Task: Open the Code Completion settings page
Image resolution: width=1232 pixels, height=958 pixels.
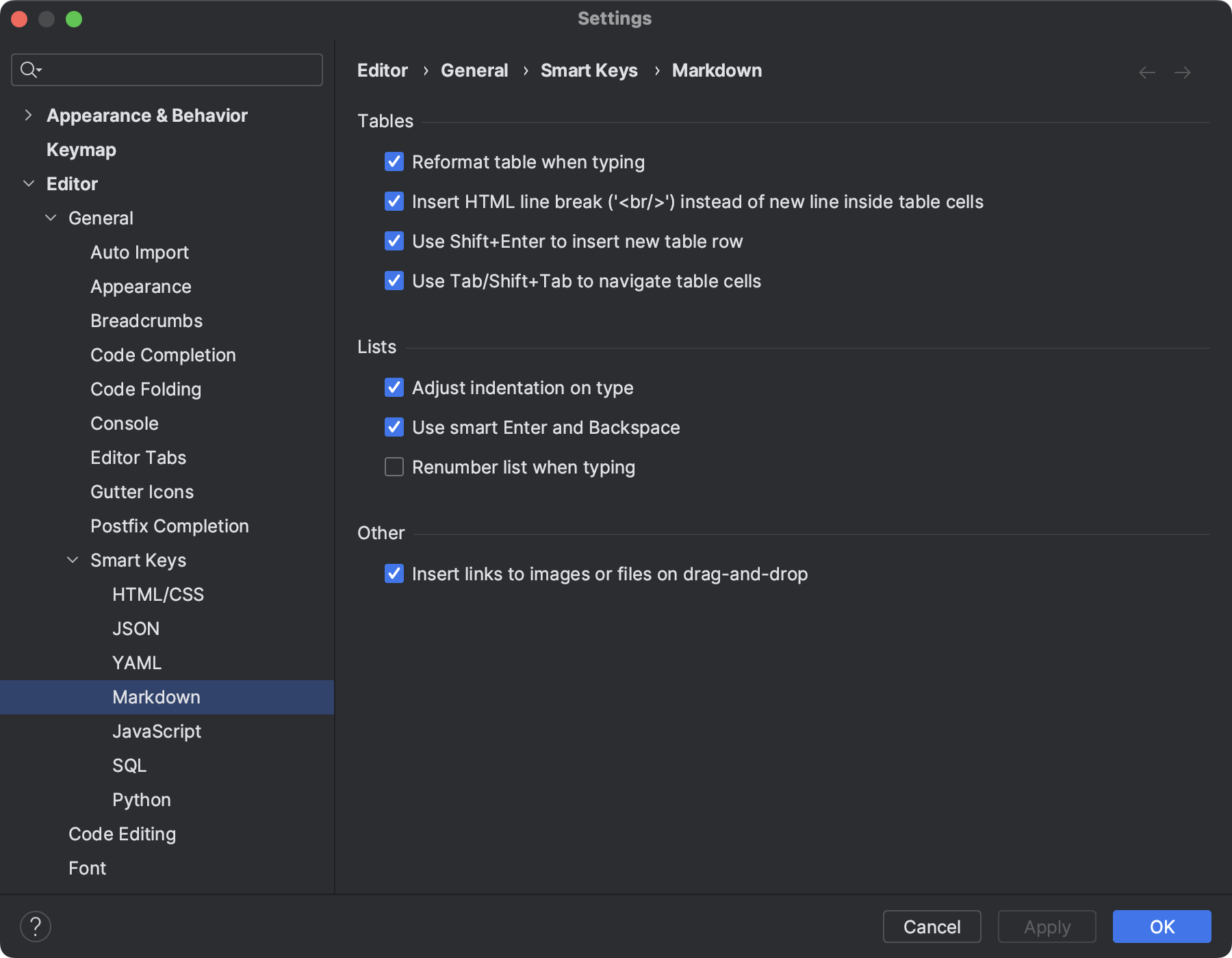Action: click(163, 354)
